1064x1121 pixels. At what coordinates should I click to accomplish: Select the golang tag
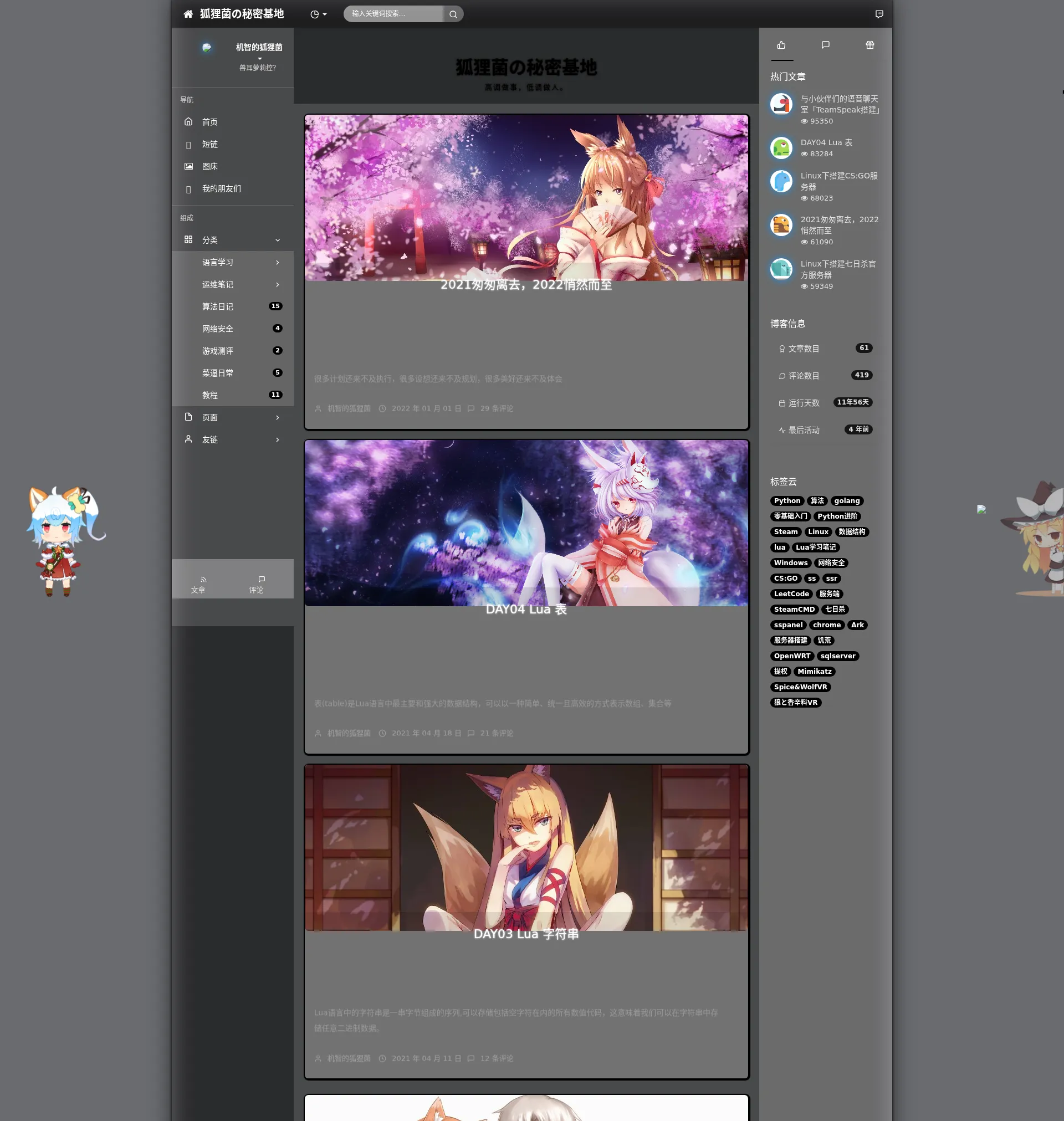point(847,501)
